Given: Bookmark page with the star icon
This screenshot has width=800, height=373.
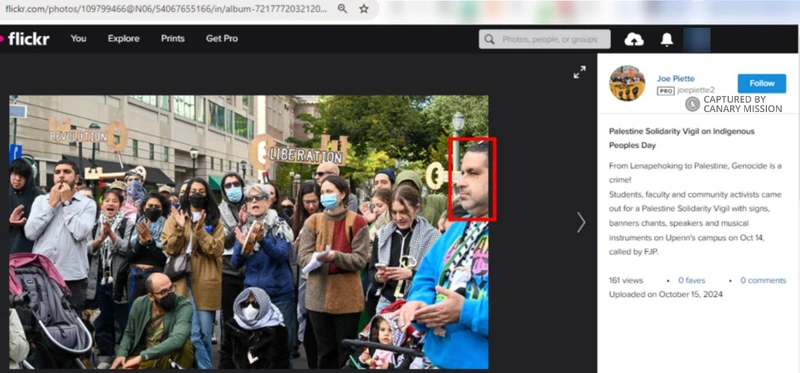Looking at the screenshot, I should [x=364, y=9].
